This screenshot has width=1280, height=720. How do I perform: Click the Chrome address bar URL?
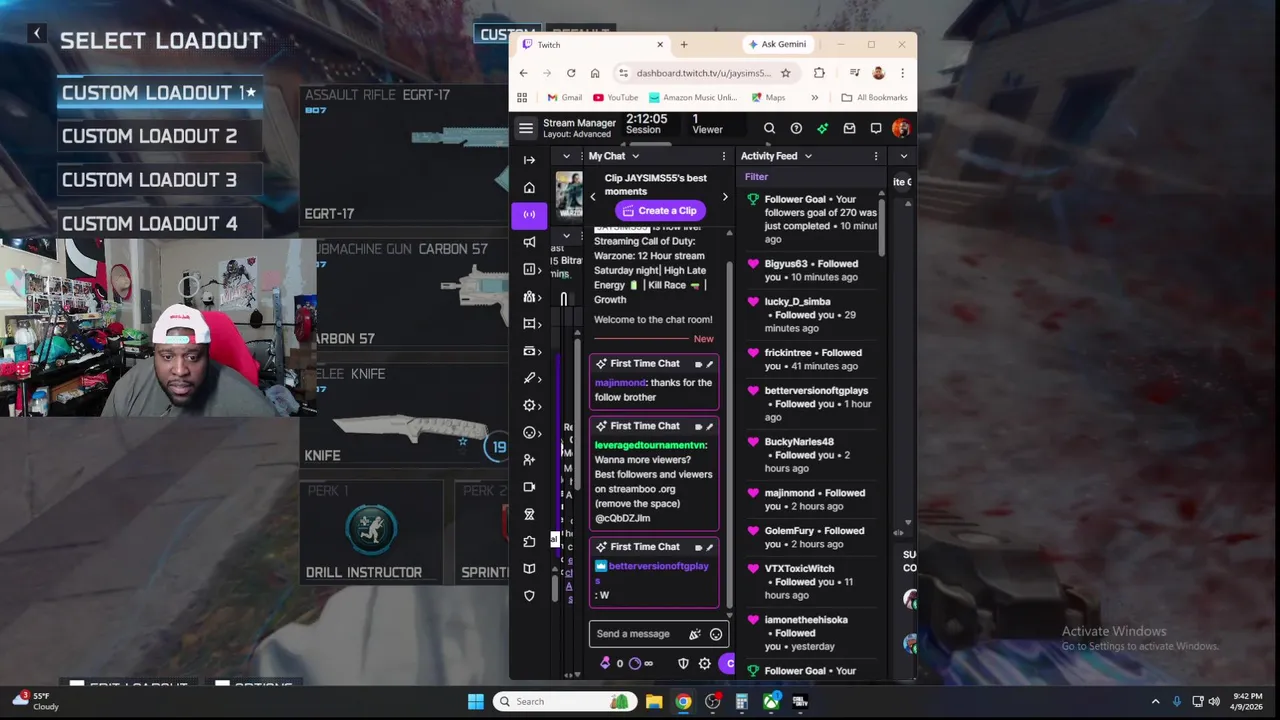click(x=703, y=73)
